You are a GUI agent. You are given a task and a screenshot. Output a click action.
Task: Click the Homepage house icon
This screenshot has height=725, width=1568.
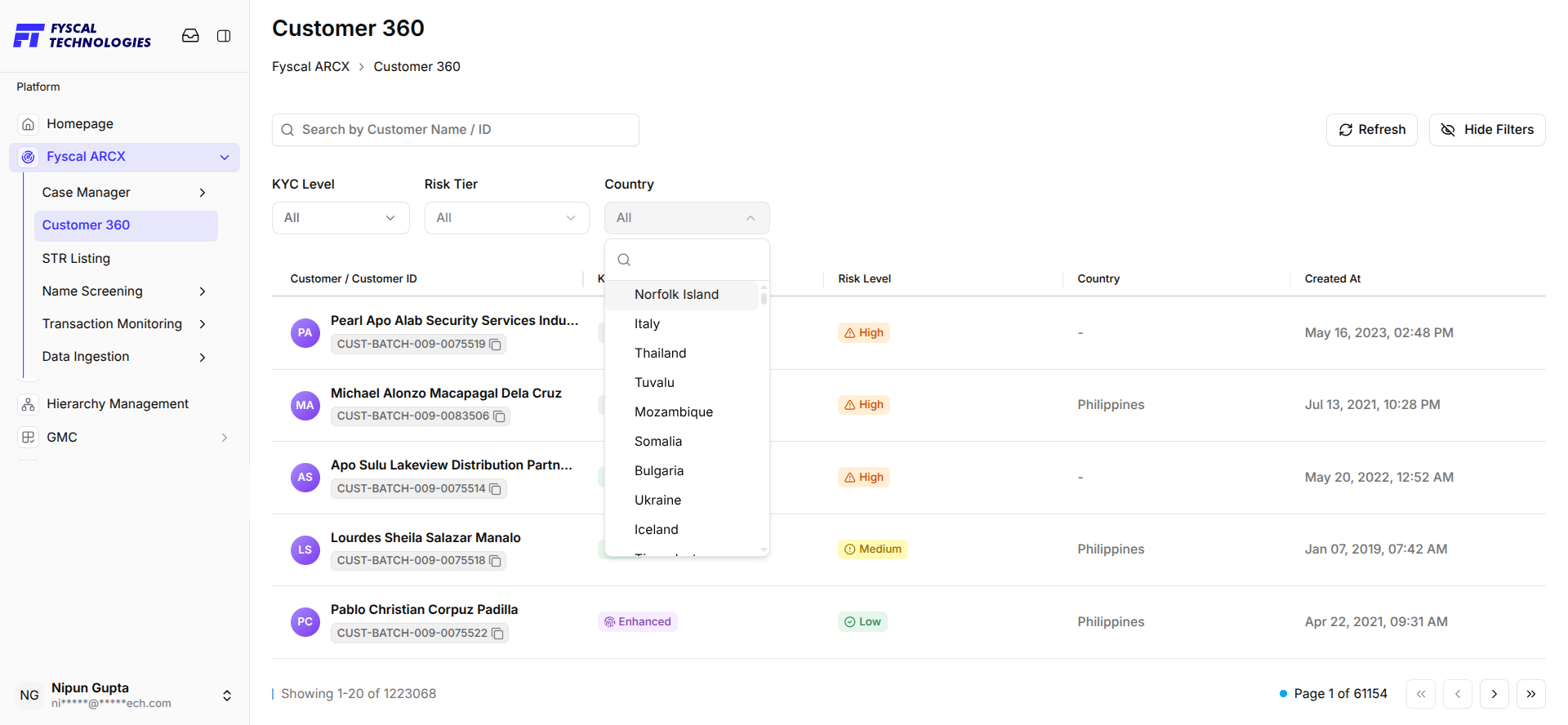[x=29, y=124]
